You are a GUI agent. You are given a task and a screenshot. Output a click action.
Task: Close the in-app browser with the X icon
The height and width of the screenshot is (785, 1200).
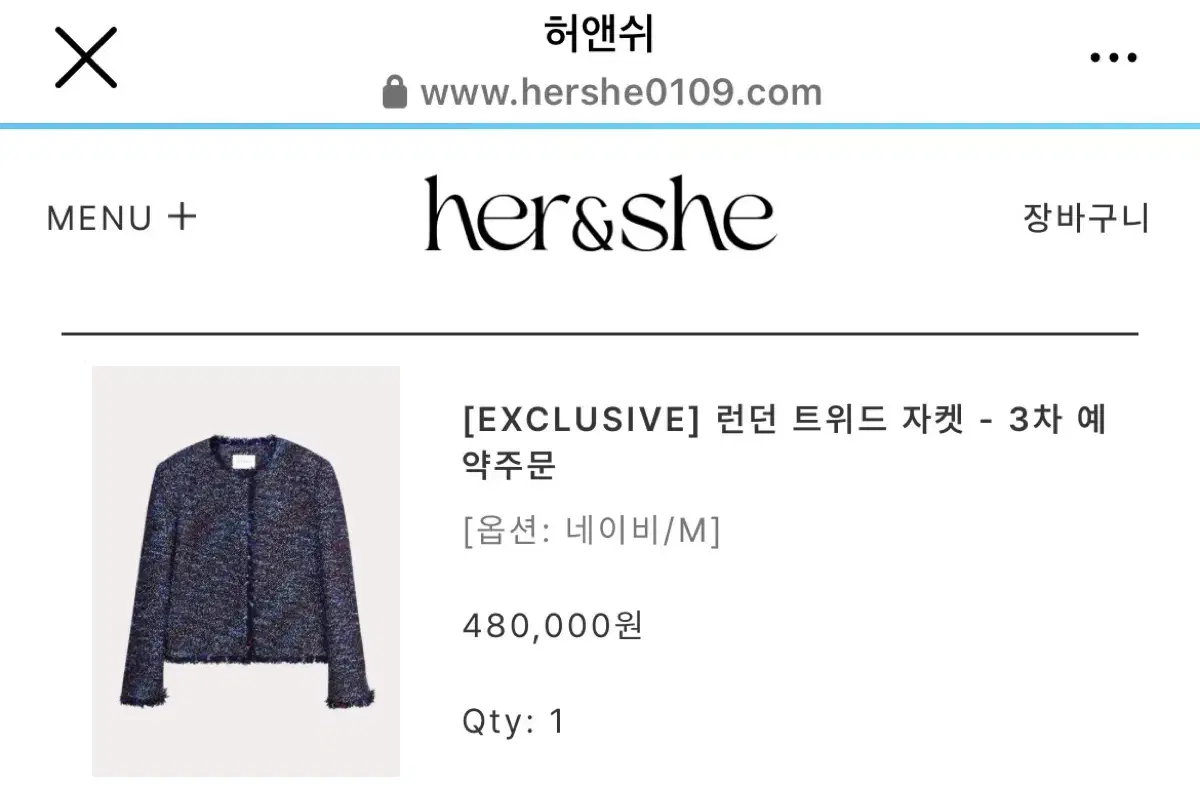click(x=86, y=57)
